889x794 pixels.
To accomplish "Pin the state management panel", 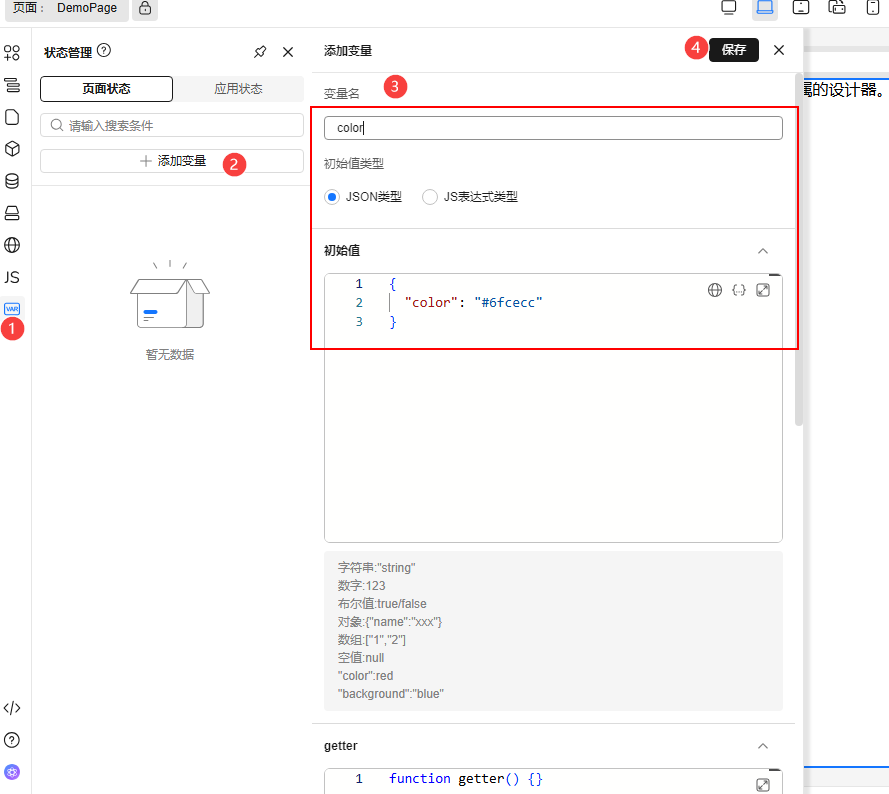I will [260, 52].
